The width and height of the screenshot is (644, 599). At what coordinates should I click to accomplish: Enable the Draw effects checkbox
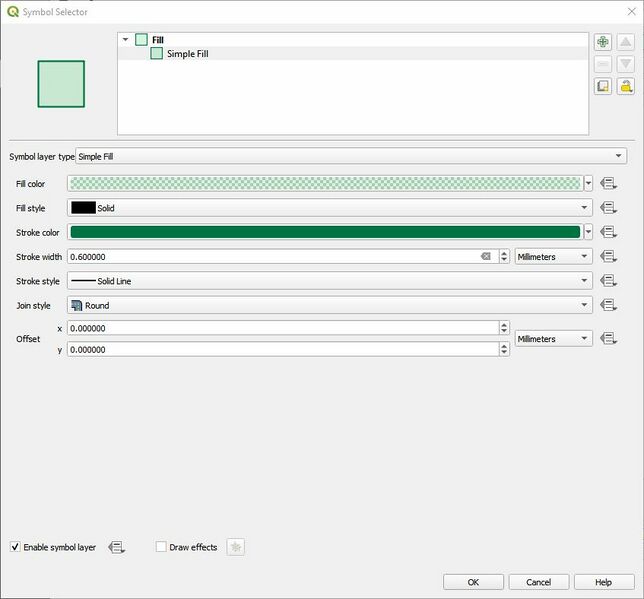161,547
